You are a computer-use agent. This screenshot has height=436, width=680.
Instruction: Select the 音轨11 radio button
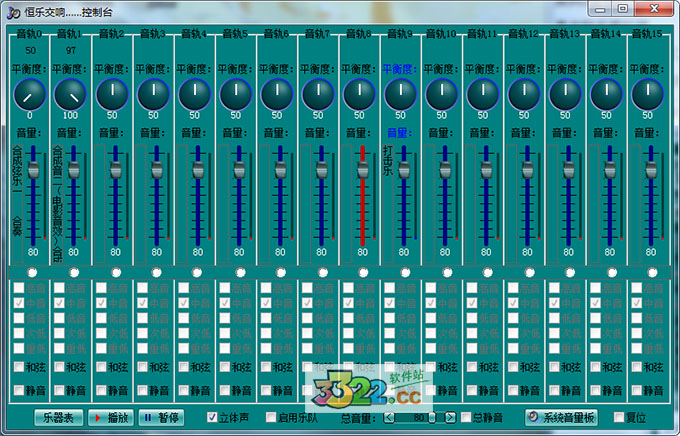pos(487,272)
